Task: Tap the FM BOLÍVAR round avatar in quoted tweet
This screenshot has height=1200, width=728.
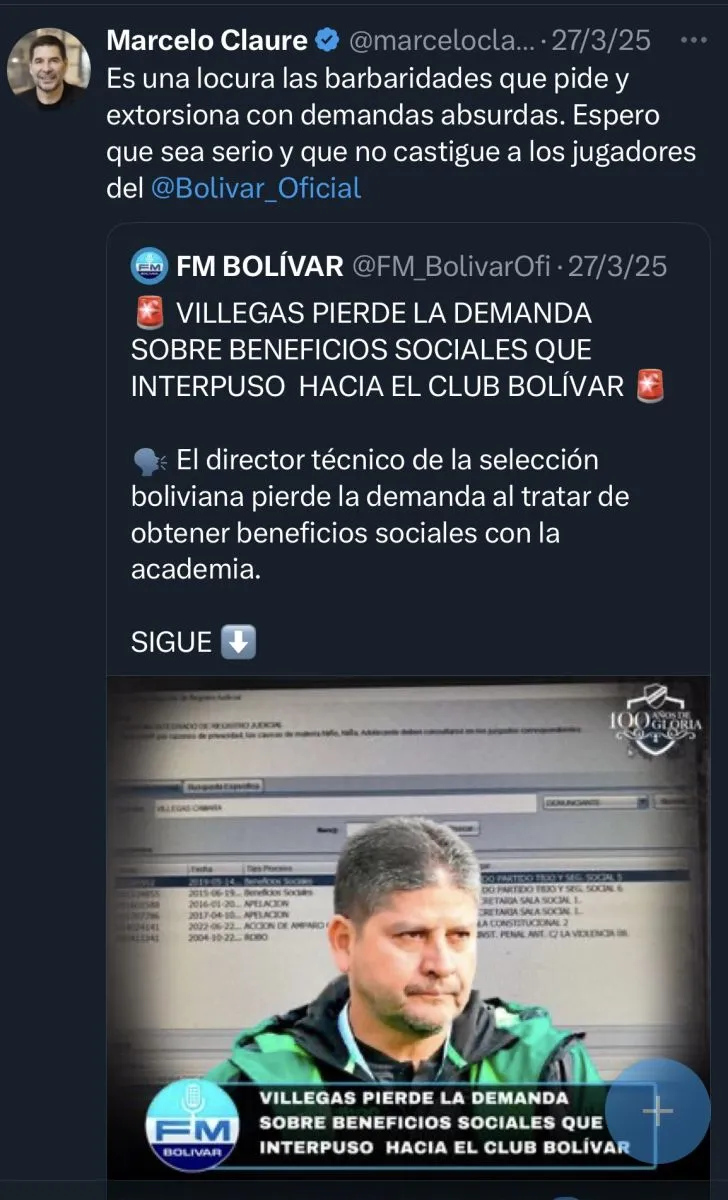Action: point(149,266)
